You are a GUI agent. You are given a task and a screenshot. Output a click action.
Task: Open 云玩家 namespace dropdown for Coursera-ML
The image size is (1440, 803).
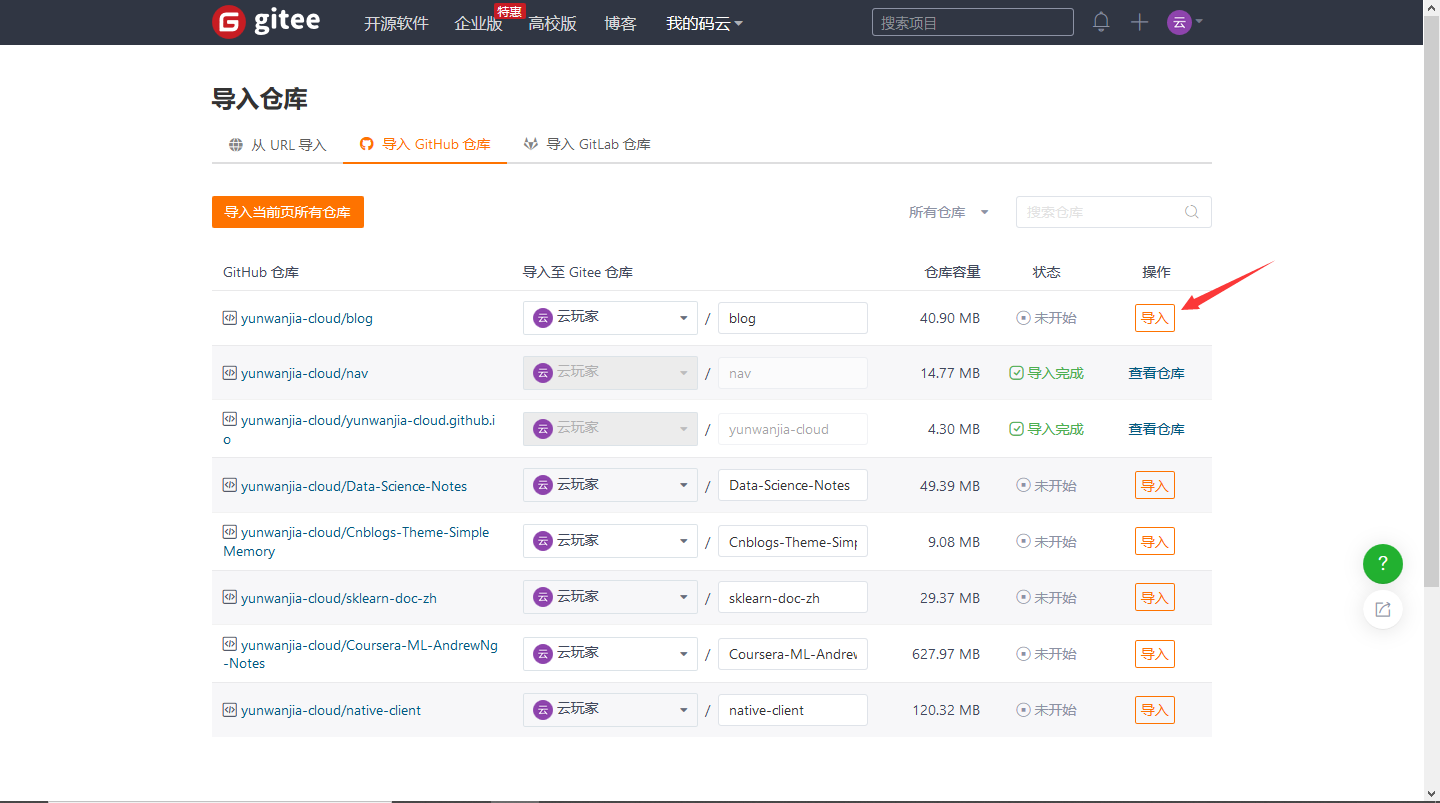610,653
